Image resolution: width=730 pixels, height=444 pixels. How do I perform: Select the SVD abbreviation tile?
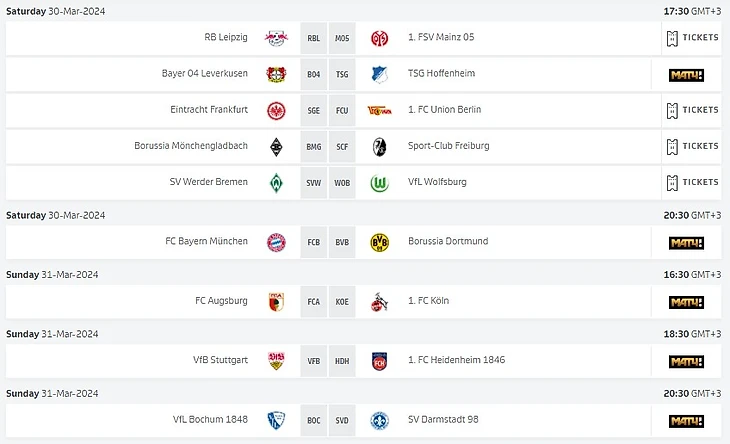(x=342, y=421)
